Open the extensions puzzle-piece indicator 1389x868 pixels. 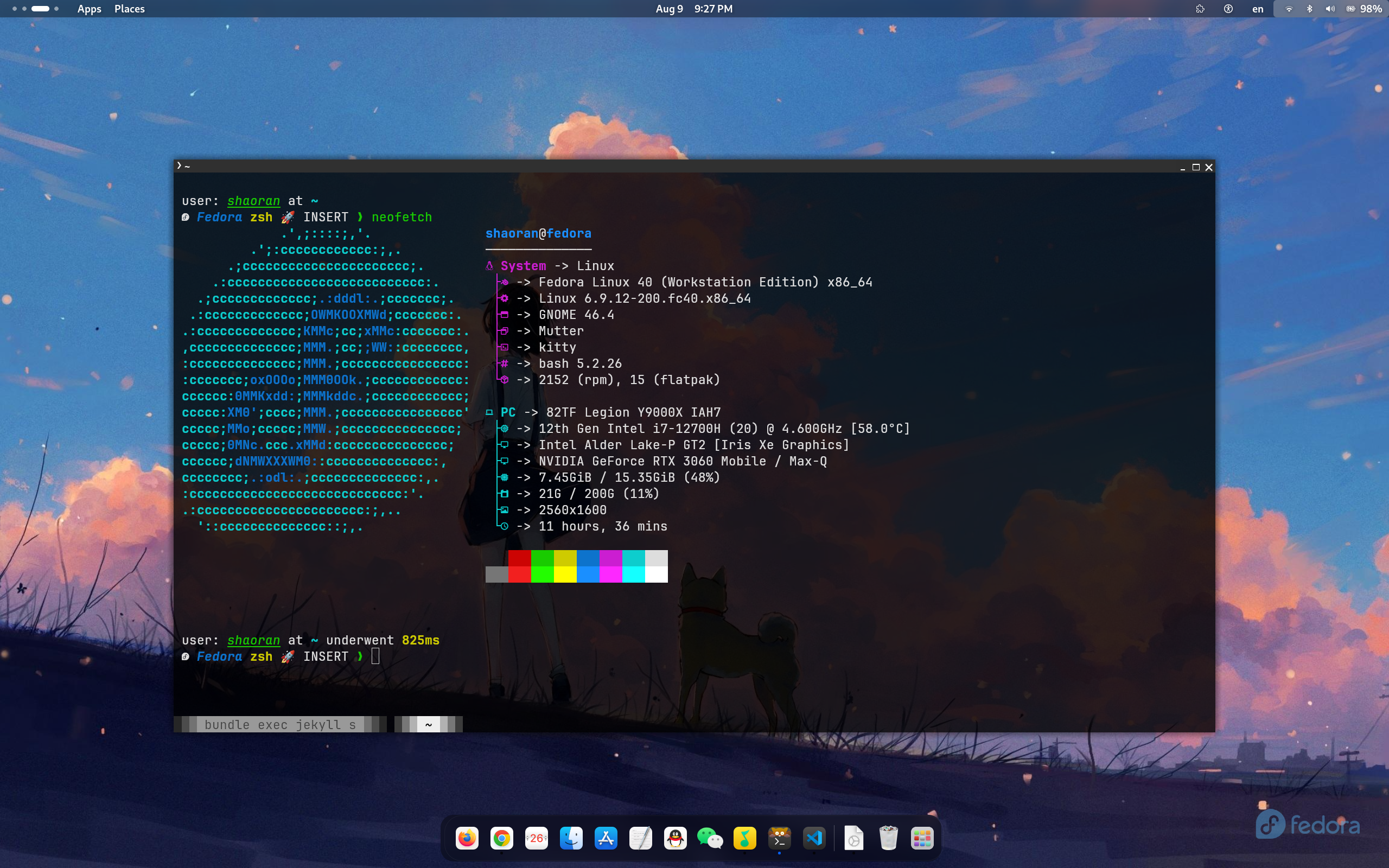coord(1200,9)
